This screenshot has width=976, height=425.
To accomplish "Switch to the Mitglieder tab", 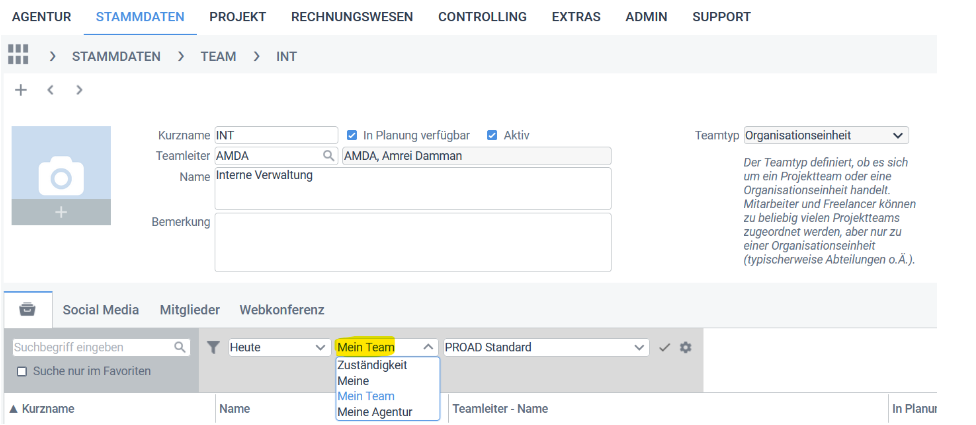I will click(190, 310).
